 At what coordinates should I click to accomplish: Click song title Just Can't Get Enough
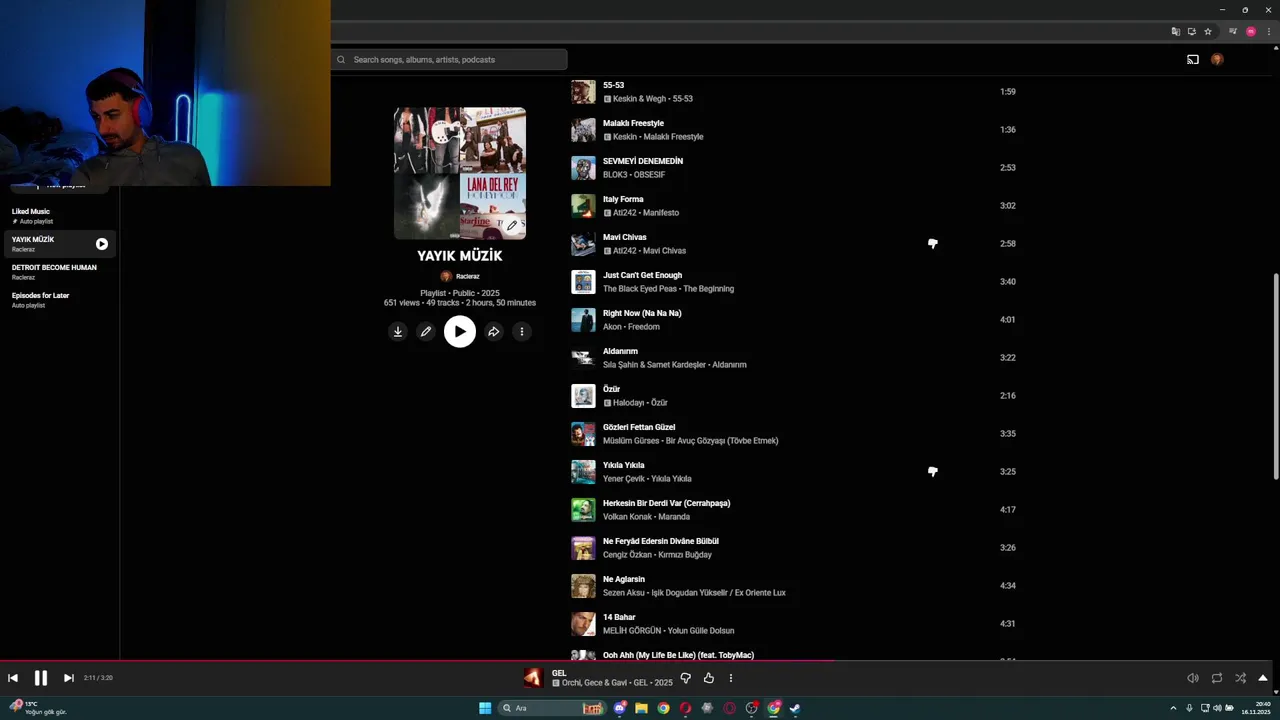642,275
